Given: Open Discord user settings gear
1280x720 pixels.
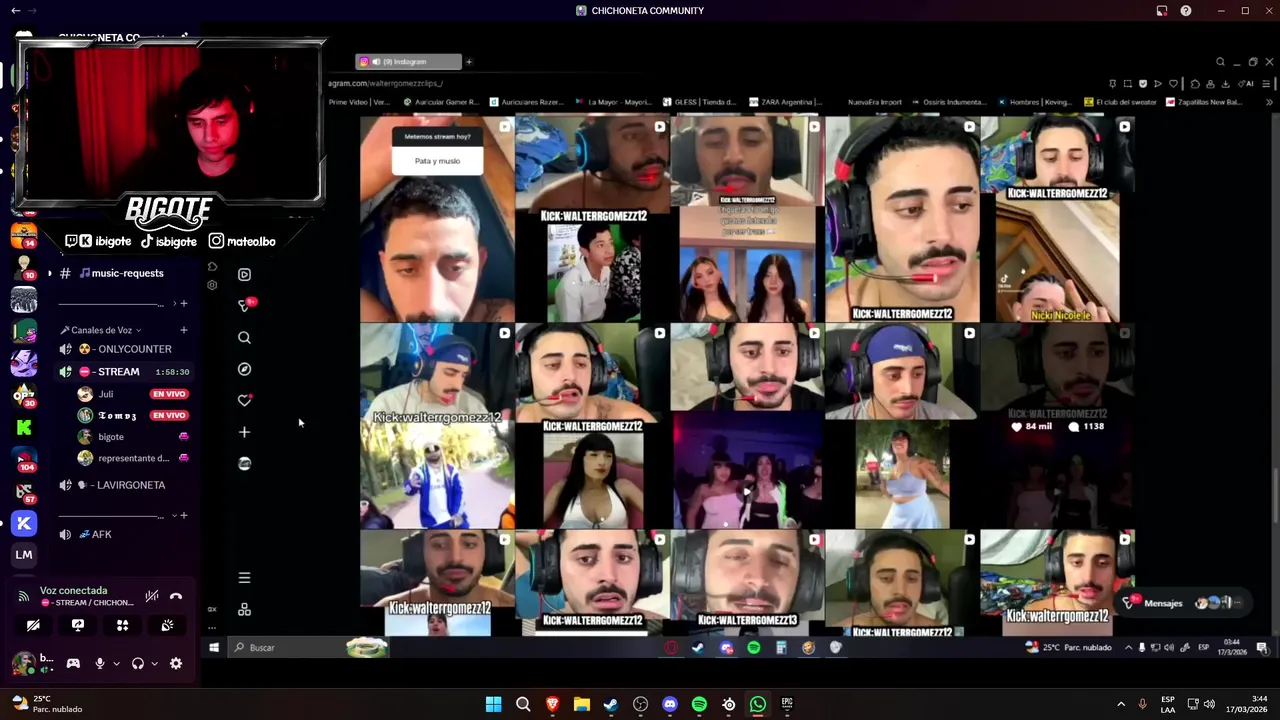Looking at the screenshot, I should pyautogui.click(x=176, y=663).
